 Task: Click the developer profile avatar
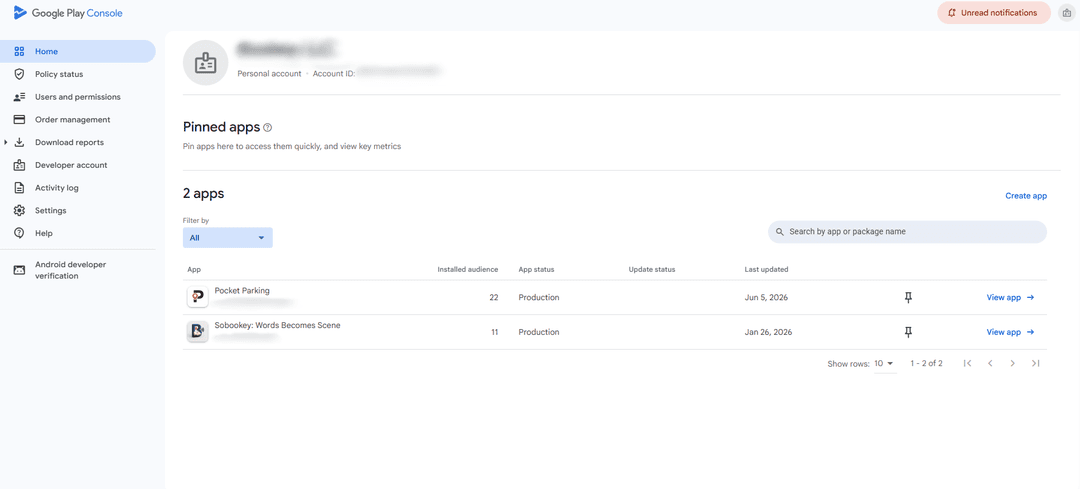coord(205,63)
